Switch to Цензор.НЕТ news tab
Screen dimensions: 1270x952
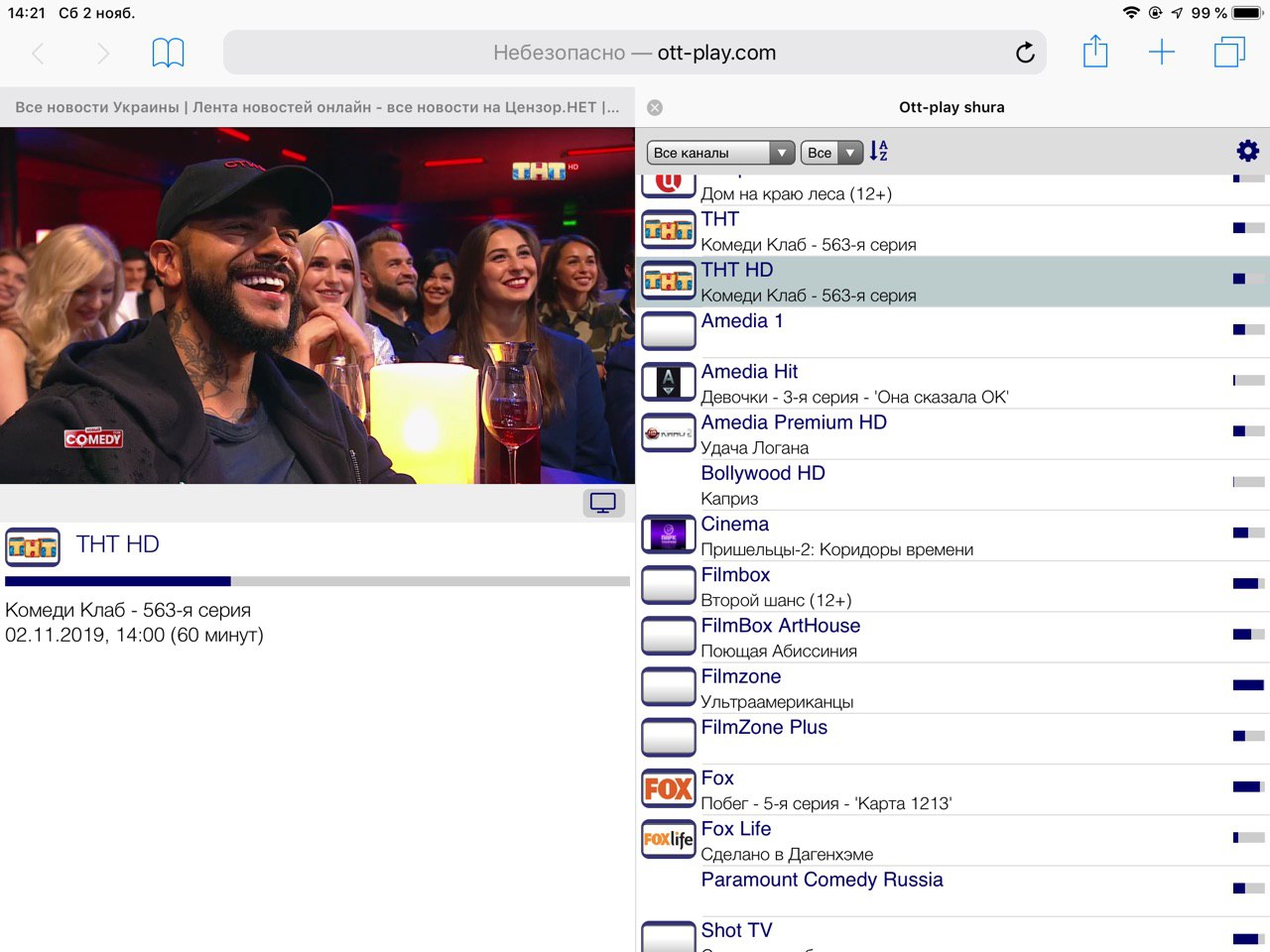click(317, 107)
